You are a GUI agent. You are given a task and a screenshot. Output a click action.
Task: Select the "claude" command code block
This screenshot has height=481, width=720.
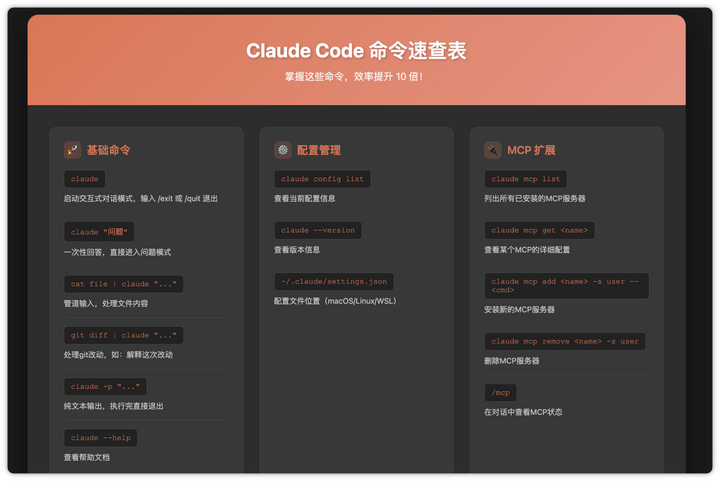[x=85, y=179]
